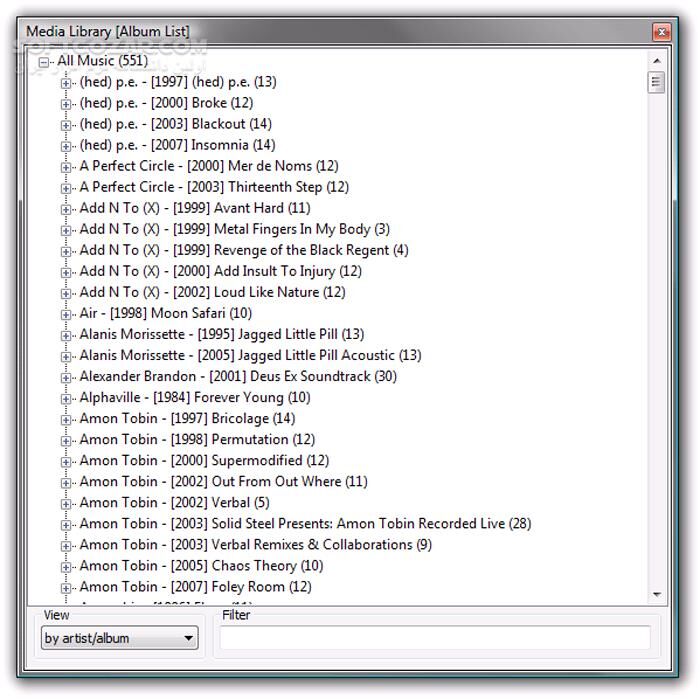Expand Permutation (12) node
The width and height of the screenshot is (700, 699).
66,441
